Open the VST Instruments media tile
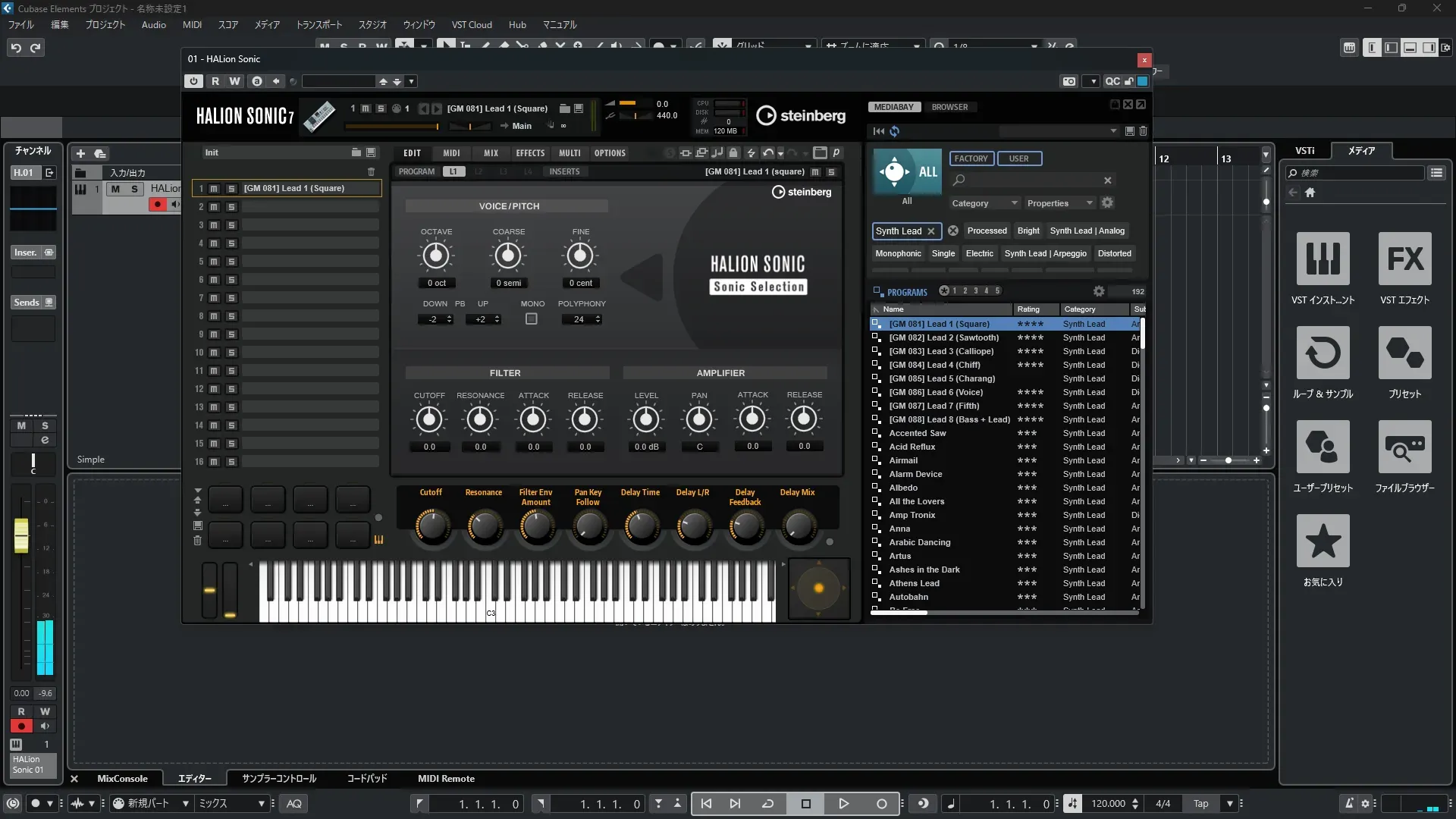This screenshot has width=1456, height=819. click(x=1323, y=259)
